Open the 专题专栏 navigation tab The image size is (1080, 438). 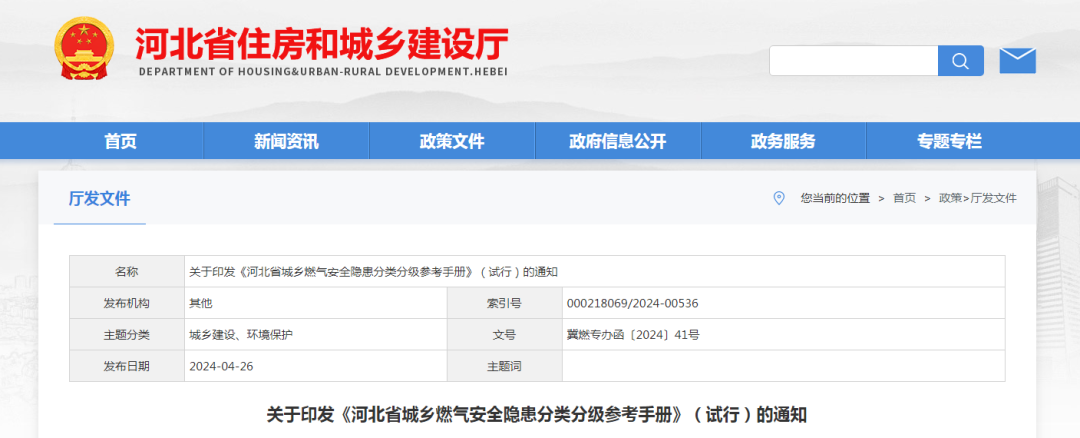pos(949,141)
